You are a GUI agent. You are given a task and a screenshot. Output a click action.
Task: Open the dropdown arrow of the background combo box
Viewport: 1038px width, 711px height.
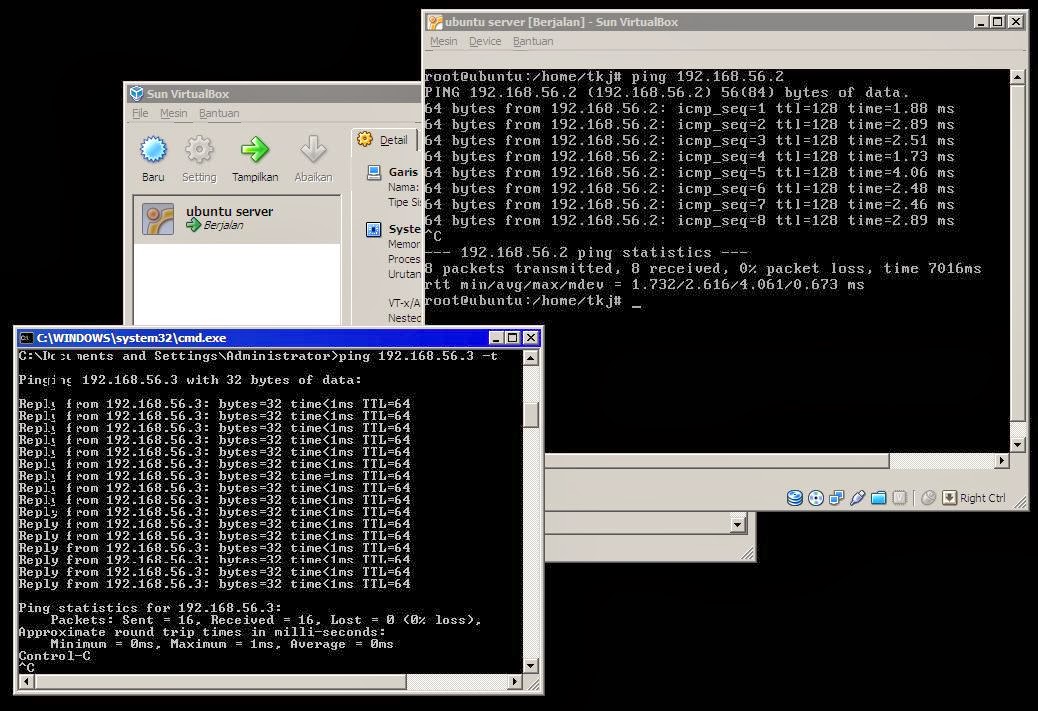(x=736, y=523)
